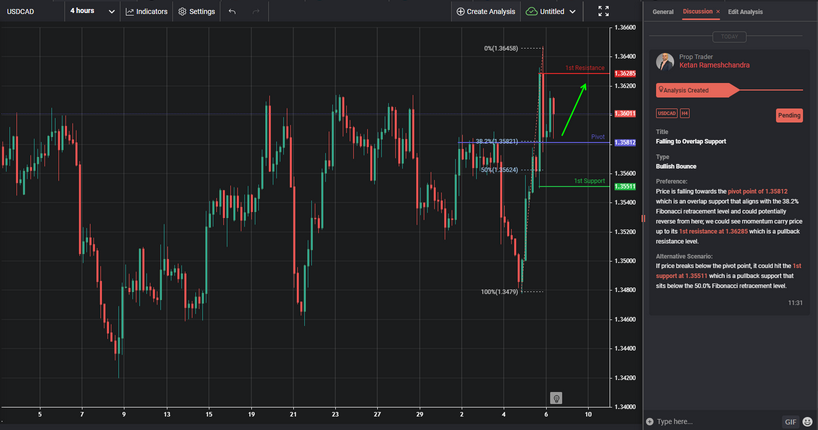Click Create Analysis button
Image resolution: width=818 pixels, height=430 pixels.
click(x=486, y=11)
